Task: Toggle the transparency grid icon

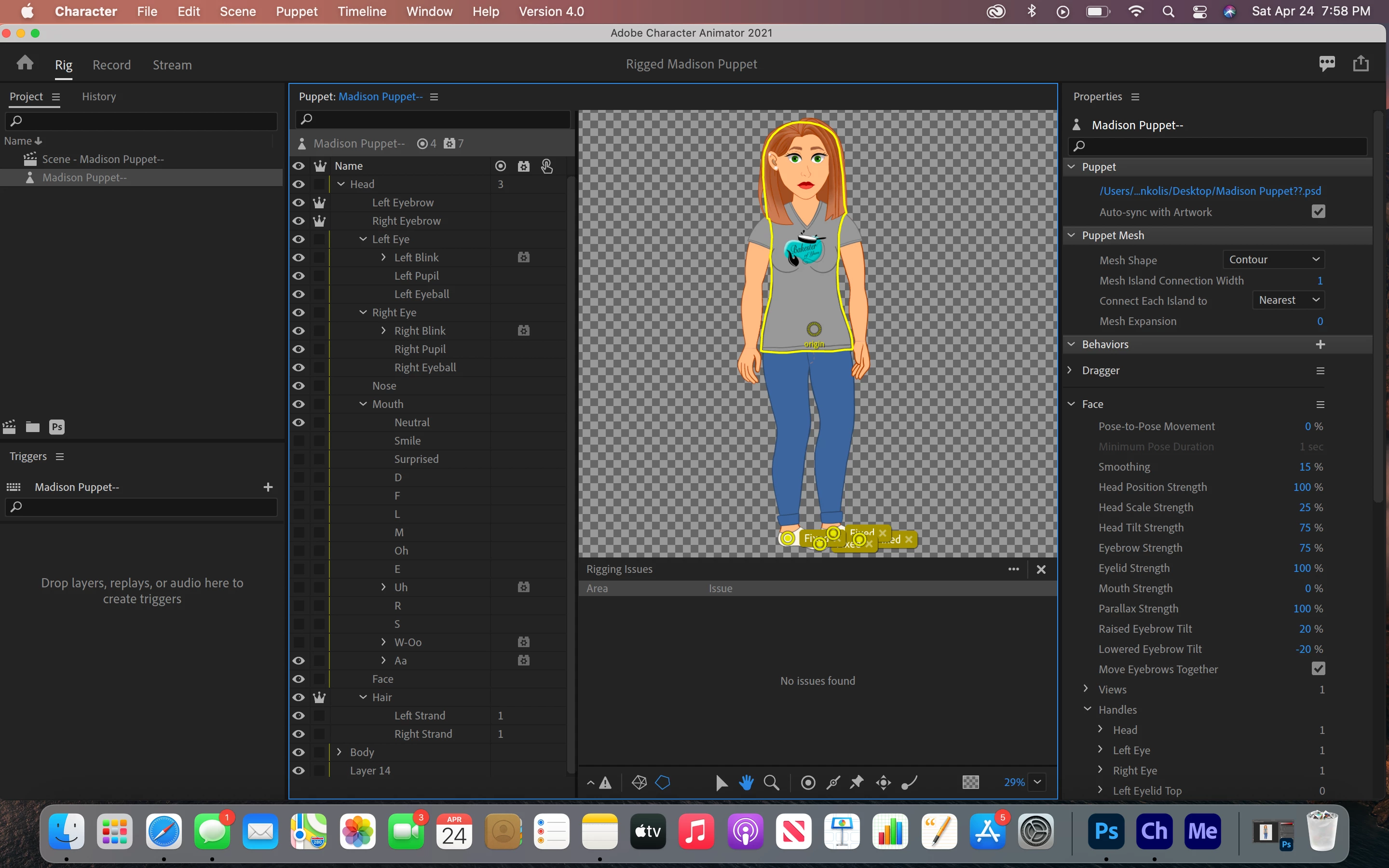Action: [970, 783]
